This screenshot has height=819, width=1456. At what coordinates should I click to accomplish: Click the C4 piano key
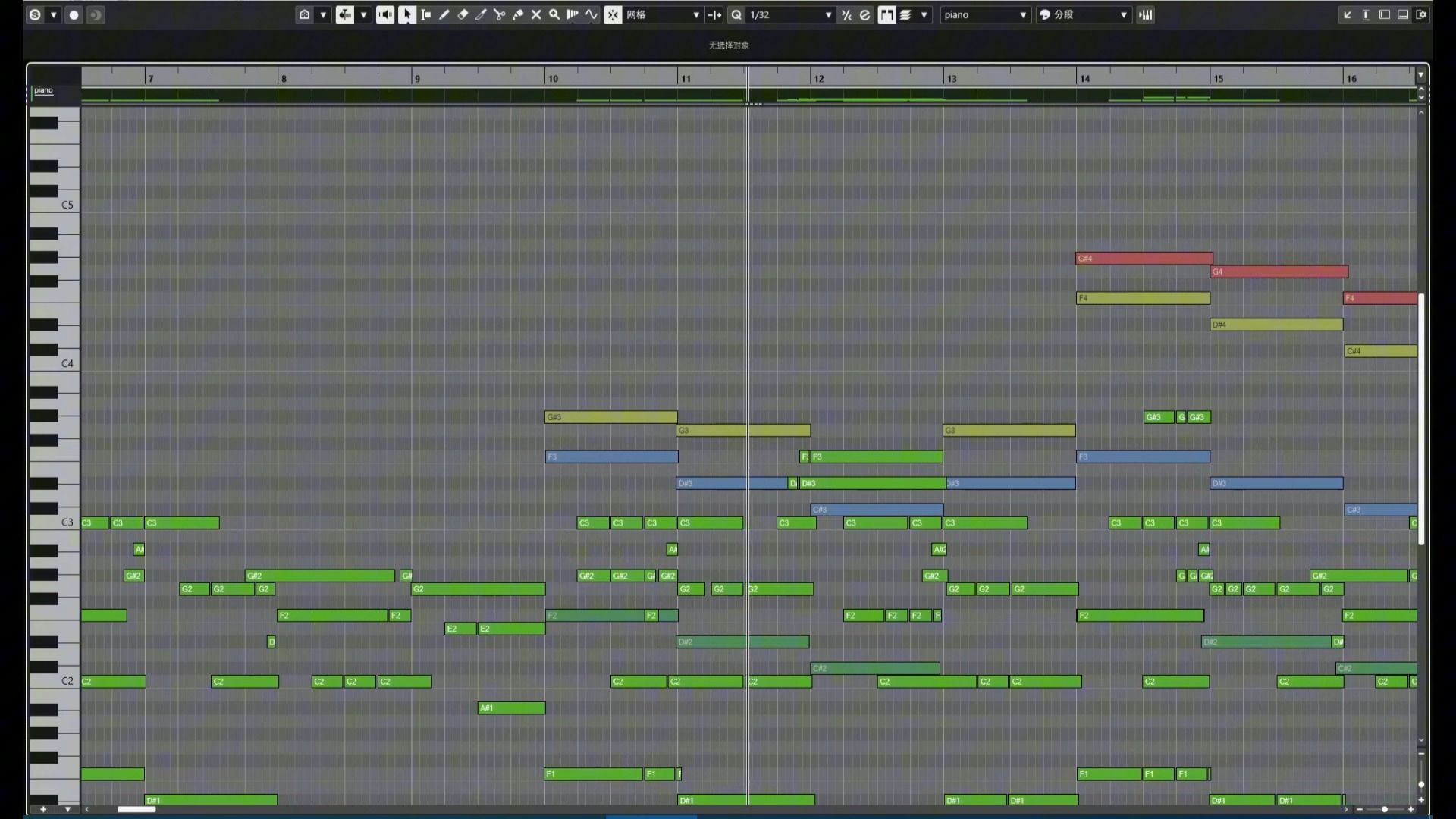[x=55, y=363]
